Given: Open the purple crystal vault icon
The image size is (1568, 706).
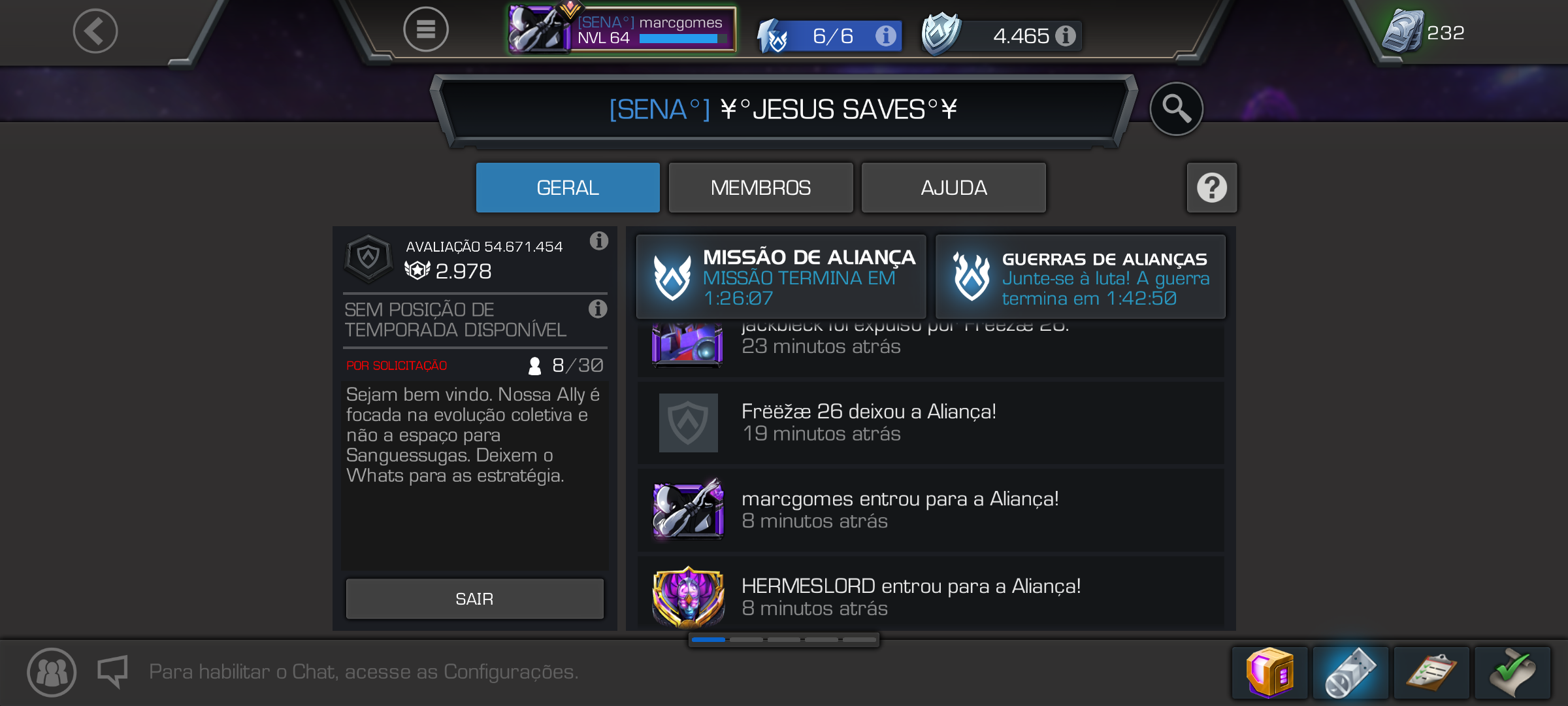Looking at the screenshot, I should 1269,673.
